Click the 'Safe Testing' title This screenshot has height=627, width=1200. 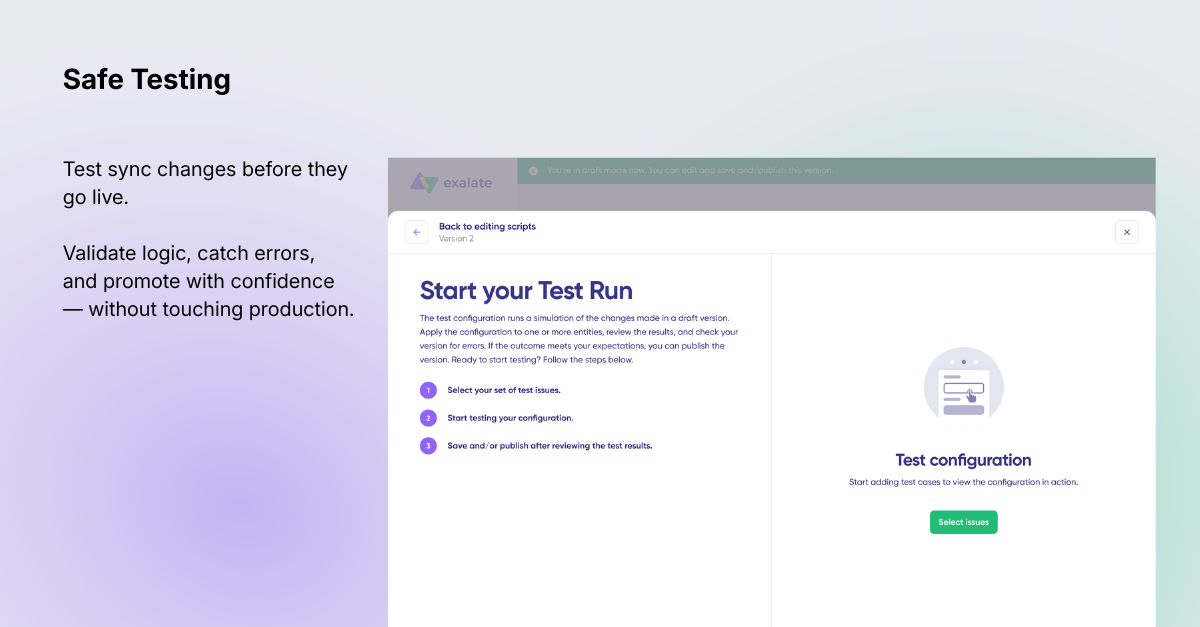[x=147, y=79]
